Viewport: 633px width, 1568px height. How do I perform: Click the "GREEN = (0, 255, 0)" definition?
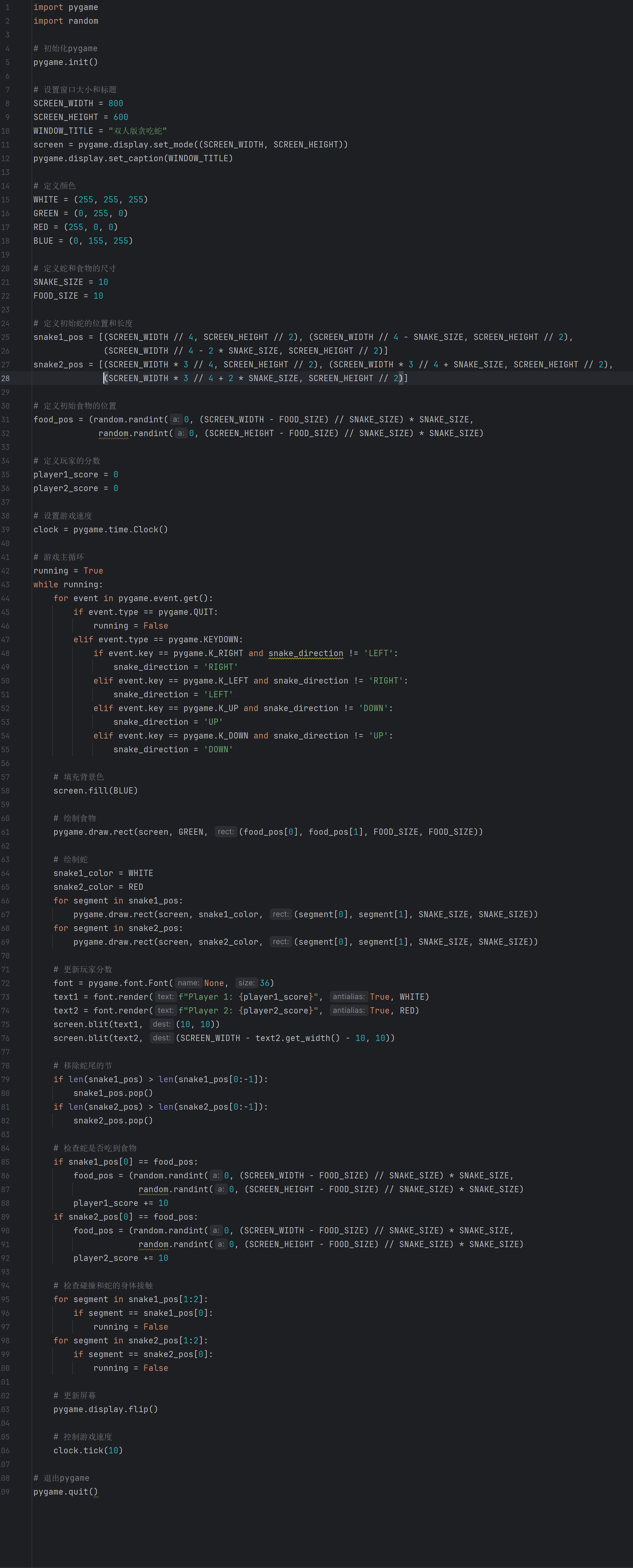[80, 214]
